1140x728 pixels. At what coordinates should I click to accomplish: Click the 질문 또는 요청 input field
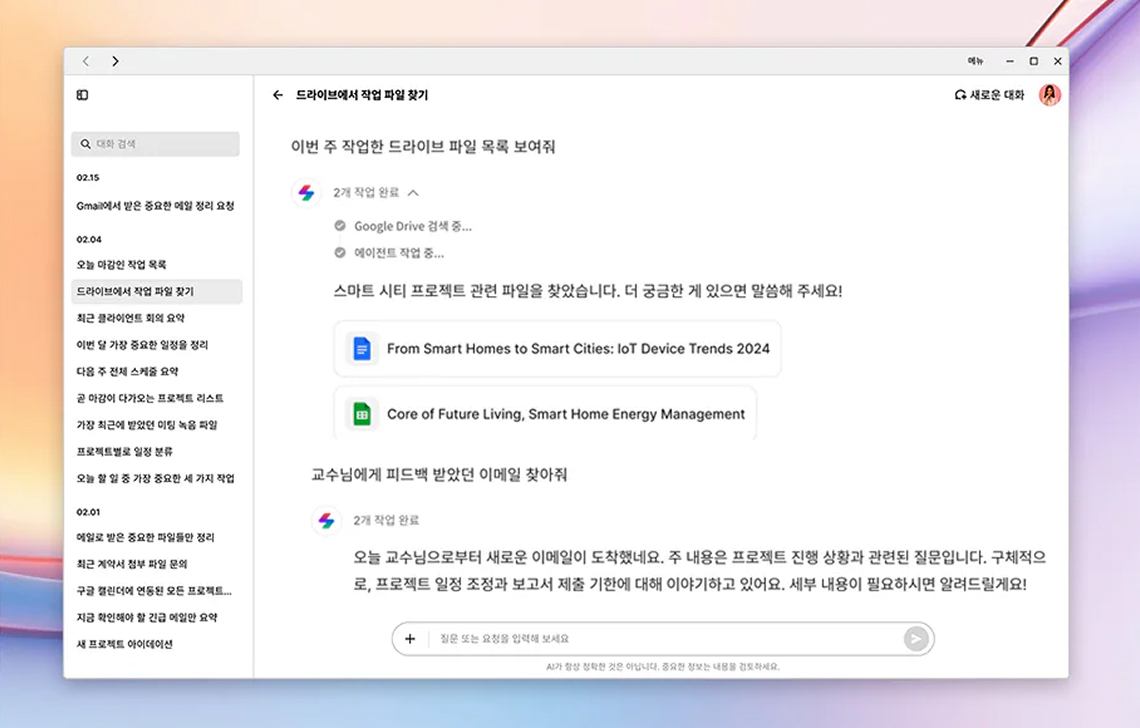click(x=600, y=639)
